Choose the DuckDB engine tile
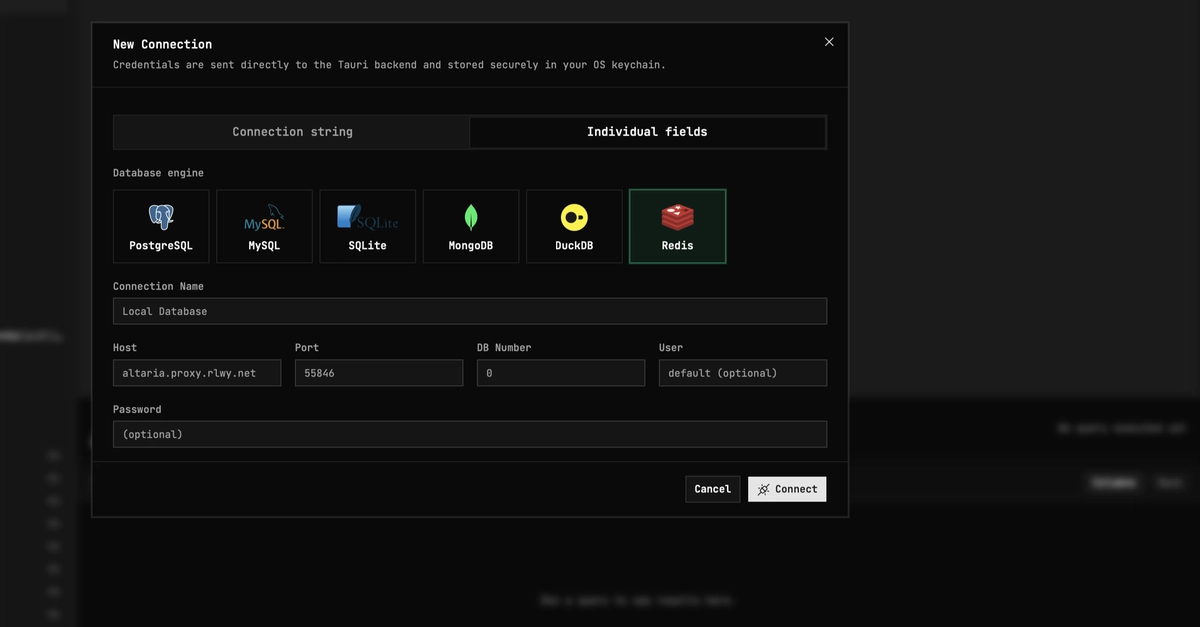The image size is (1200, 627). pyautogui.click(x=574, y=227)
